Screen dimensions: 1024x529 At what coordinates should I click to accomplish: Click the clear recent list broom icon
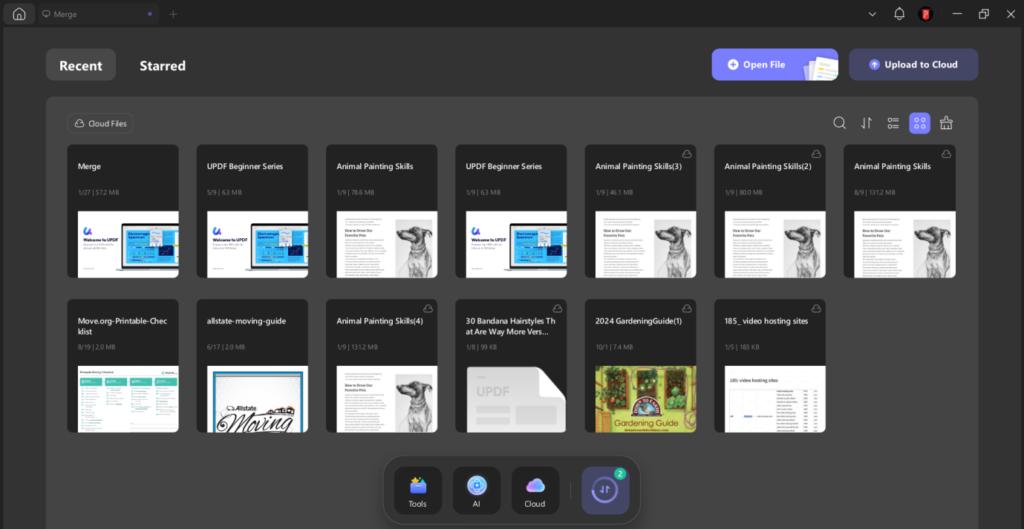[x=946, y=123]
